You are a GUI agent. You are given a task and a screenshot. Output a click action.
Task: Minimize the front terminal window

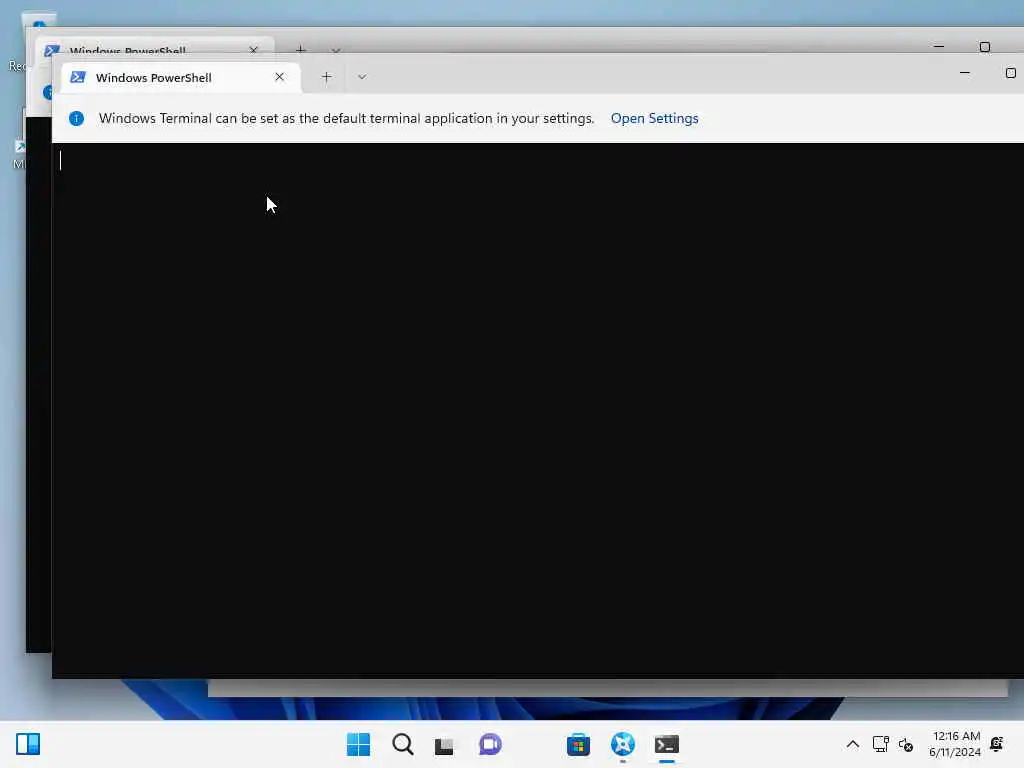(965, 73)
